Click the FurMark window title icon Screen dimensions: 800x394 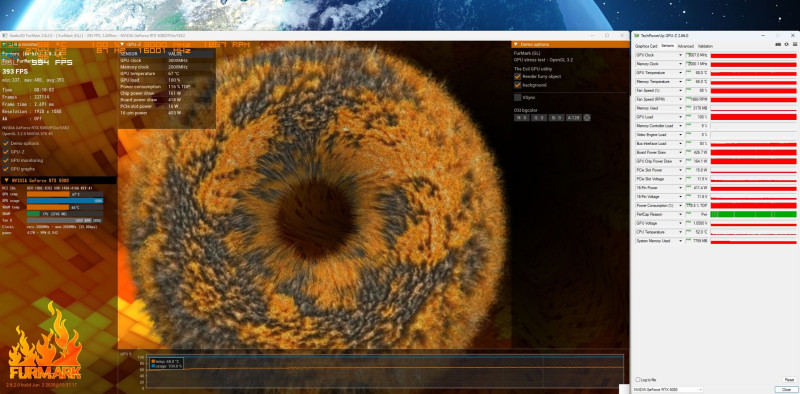pos(5,36)
